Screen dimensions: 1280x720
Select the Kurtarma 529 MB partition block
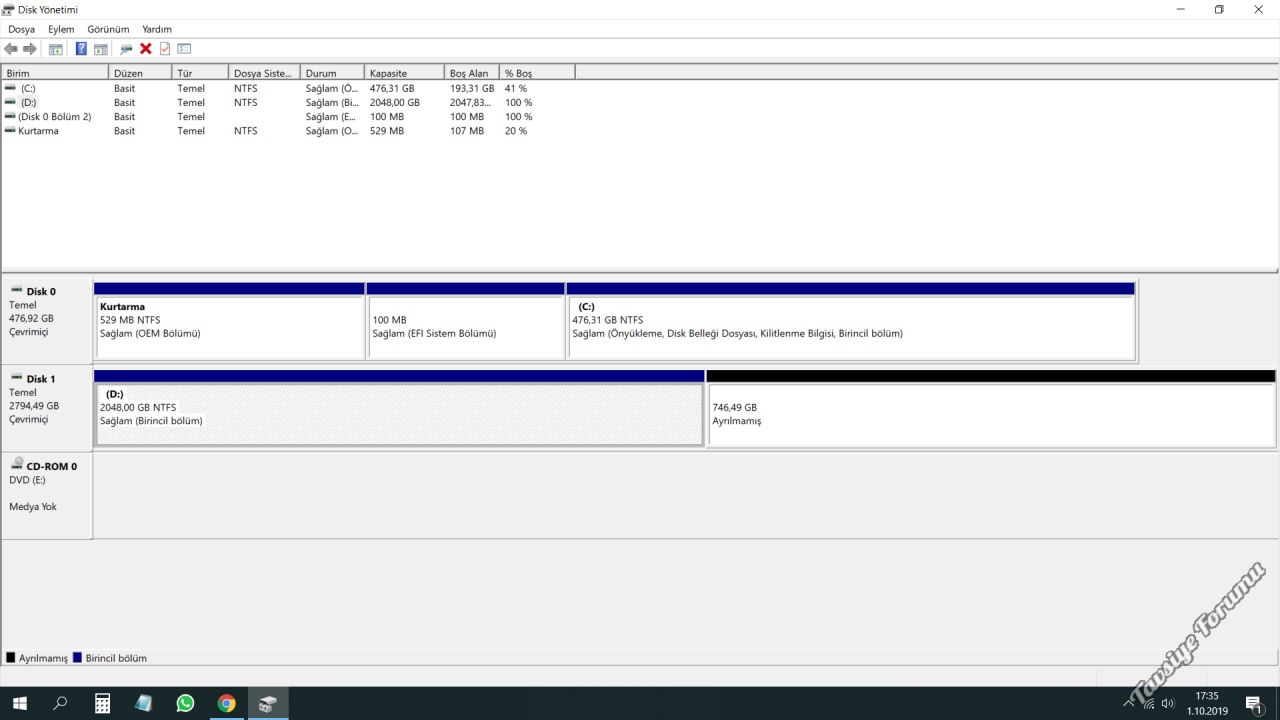coord(230,321)
